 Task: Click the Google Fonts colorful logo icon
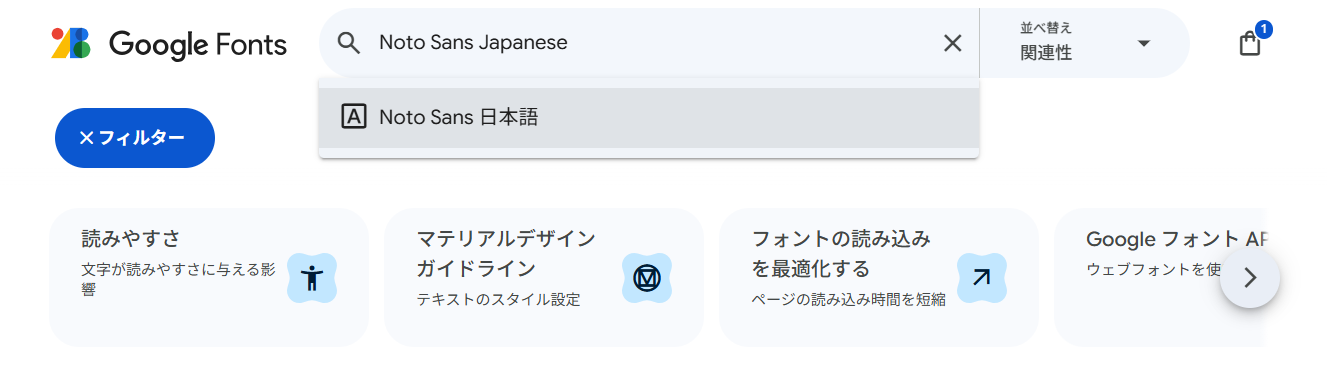point(71,43)
